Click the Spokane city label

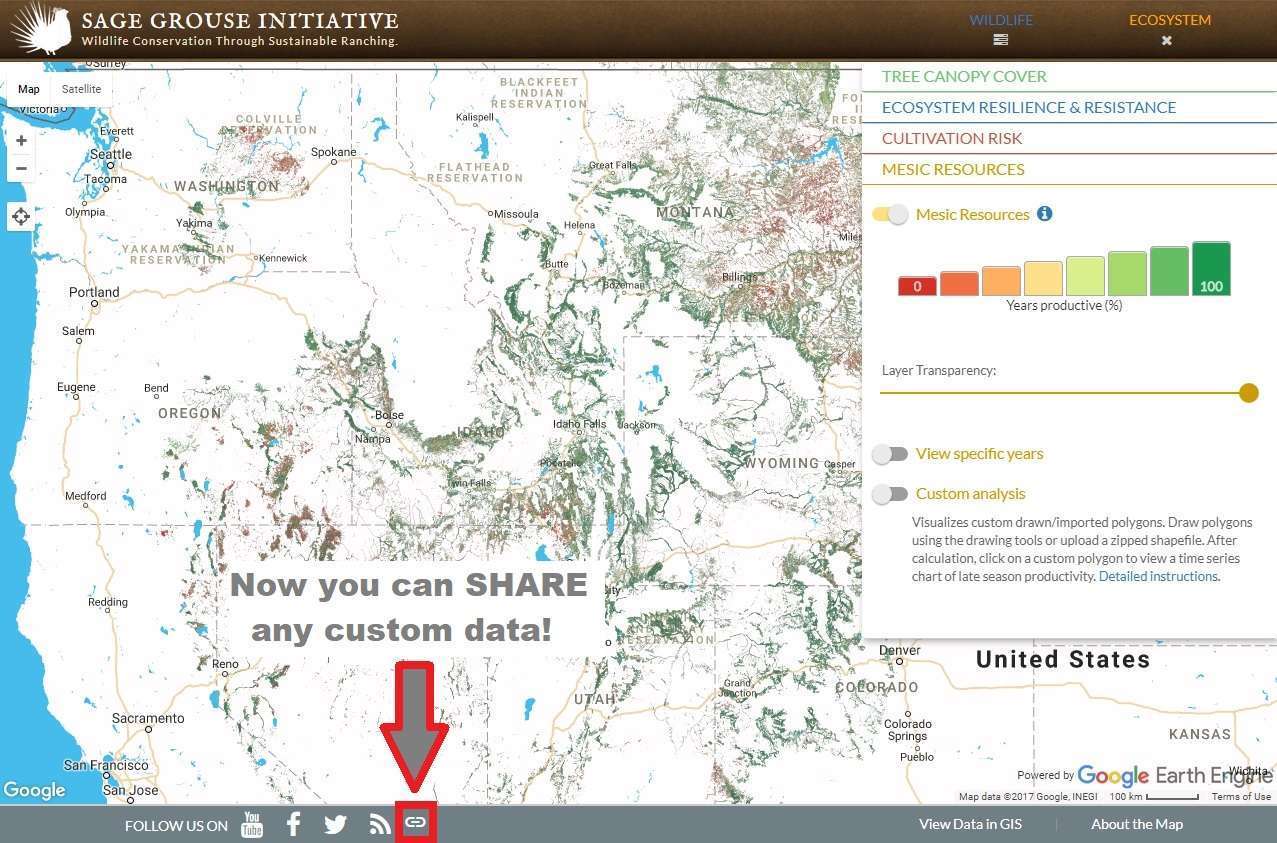[x=334, y=153]
